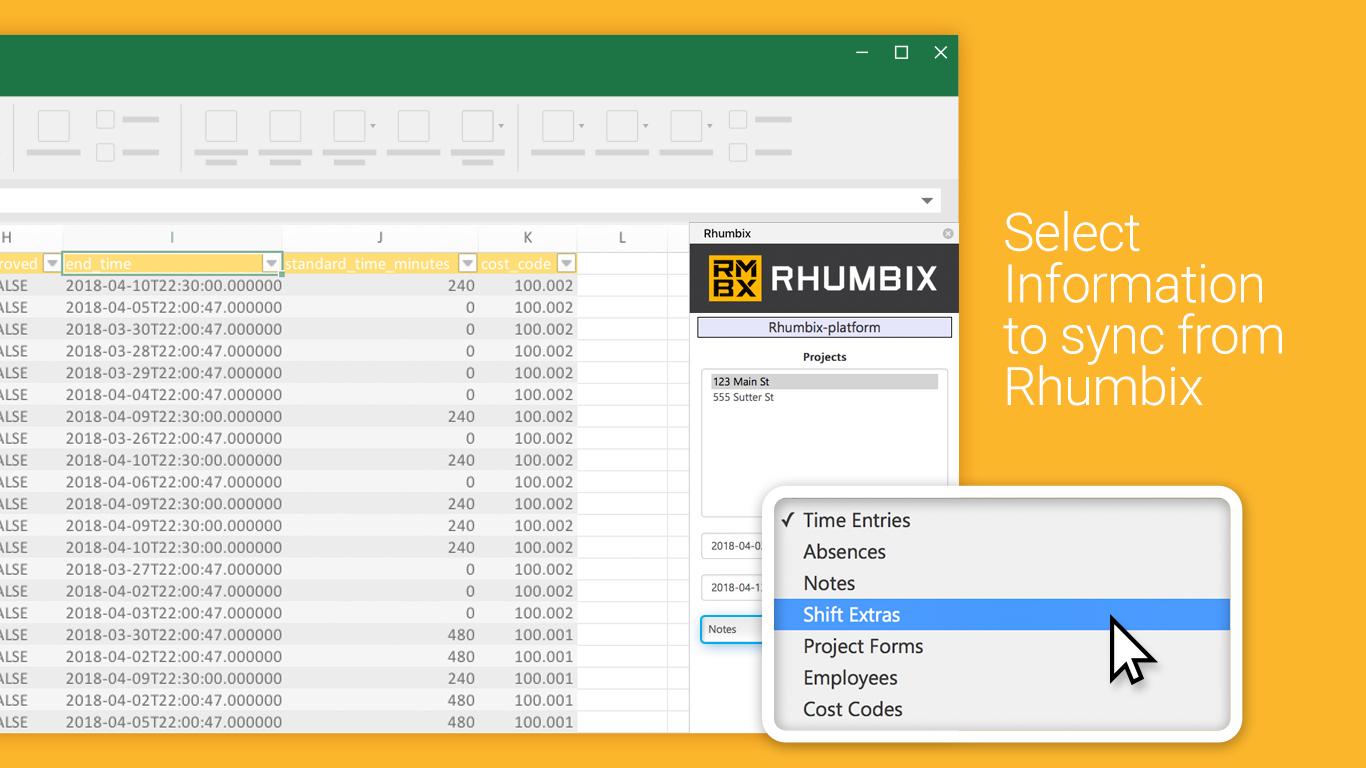Click standard minutes in the 2018-03-27 row
This screenshot has height=768, width=1366.
point(380,569)
